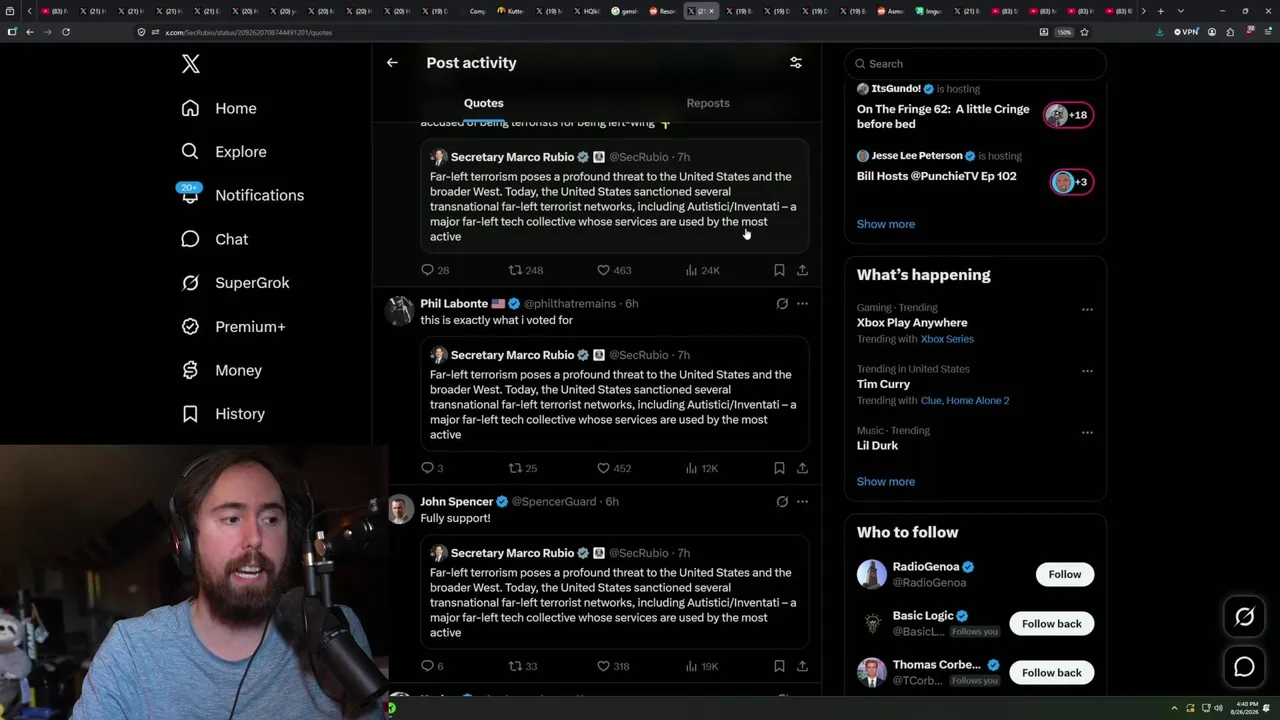The height and width of the screenshot is (720, 1280).
Task: Open more options for Xbox Play Anywhere trend
Action: tap(1087, 310)
